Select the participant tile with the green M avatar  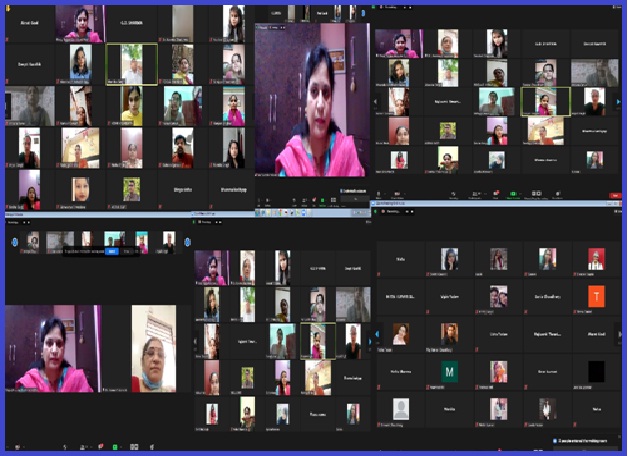tap(449, 371)
